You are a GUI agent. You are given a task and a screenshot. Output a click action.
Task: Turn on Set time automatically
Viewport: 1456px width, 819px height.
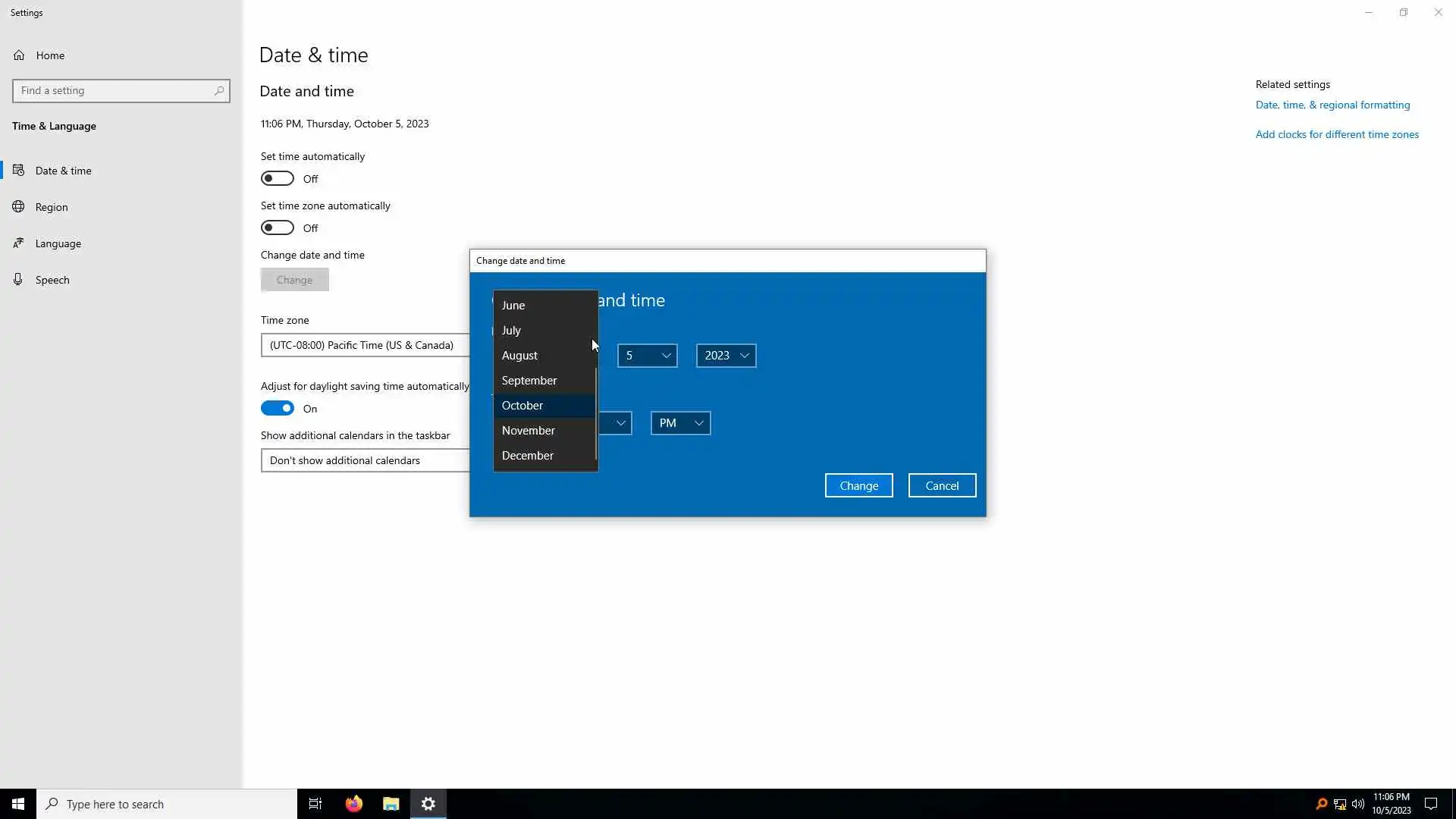278,179
